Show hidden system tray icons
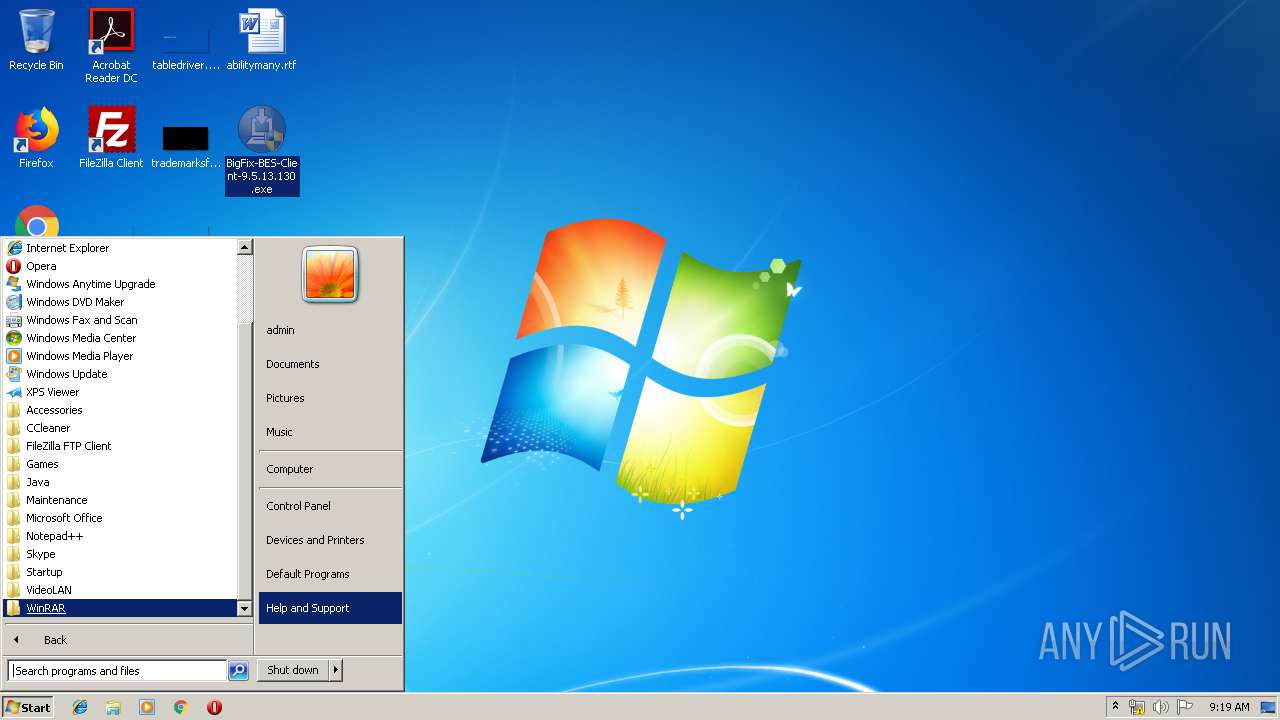 [x=1115, y=707]
